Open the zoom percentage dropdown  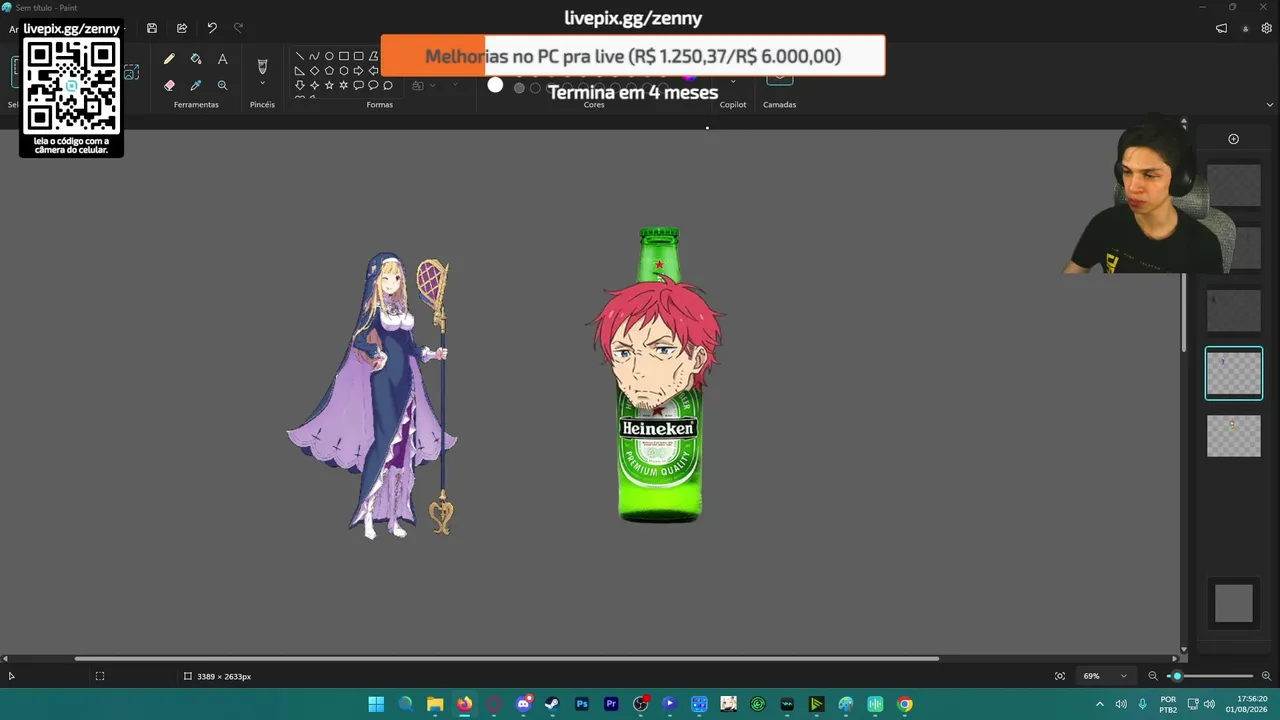click(x=1123, y=676)
